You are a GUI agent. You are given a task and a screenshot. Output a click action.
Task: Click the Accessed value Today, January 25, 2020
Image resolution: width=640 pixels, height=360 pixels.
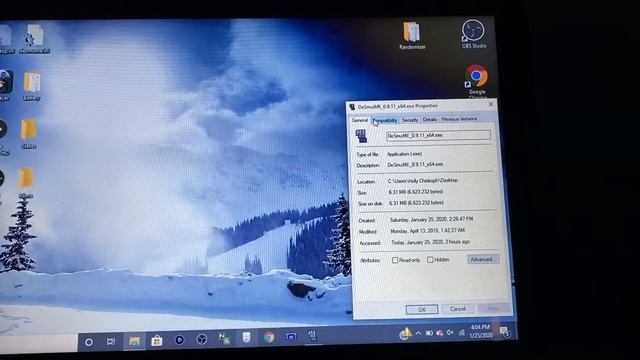tap(431, 242)
